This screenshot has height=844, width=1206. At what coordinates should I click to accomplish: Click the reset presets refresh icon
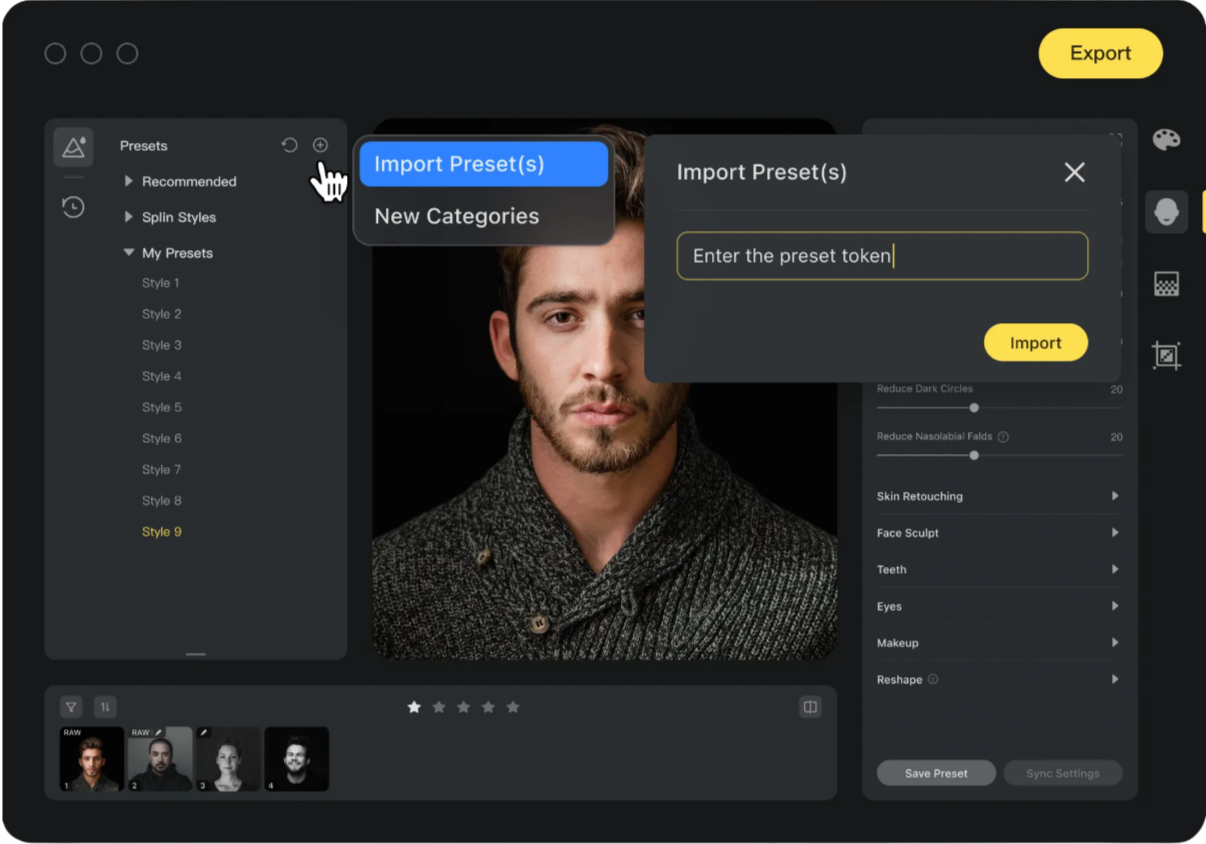click(289, 145)
